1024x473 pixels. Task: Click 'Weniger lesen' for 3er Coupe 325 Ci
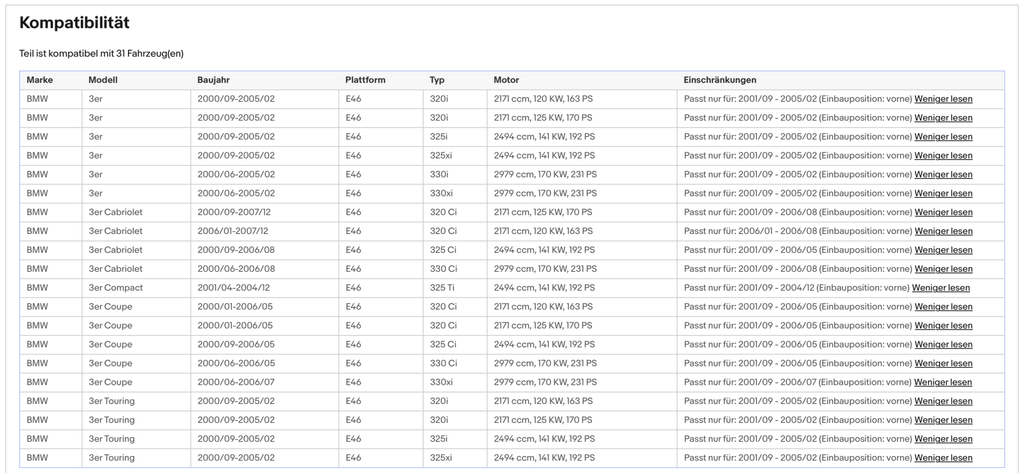coord(943,345)
